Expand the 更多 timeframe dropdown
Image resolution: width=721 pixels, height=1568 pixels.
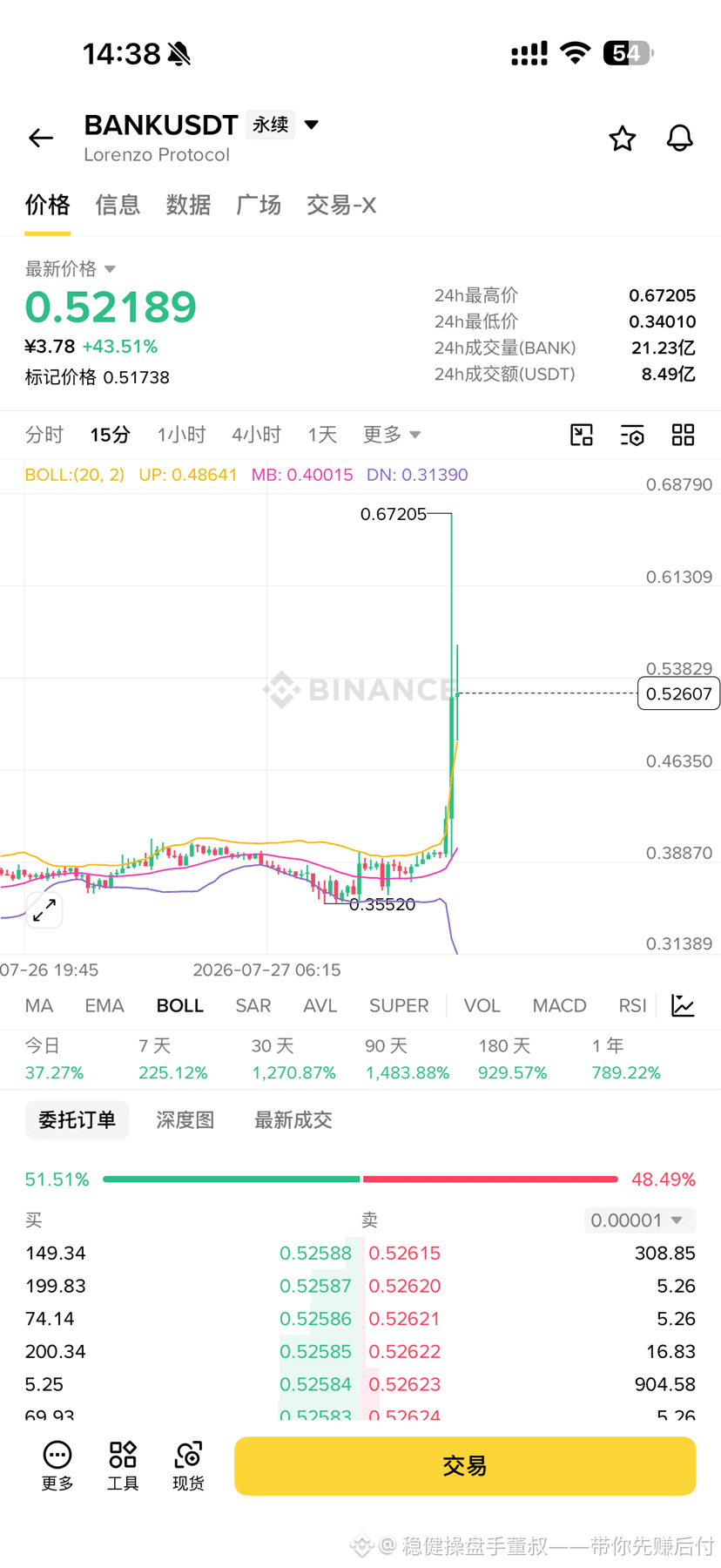(392, 435)
